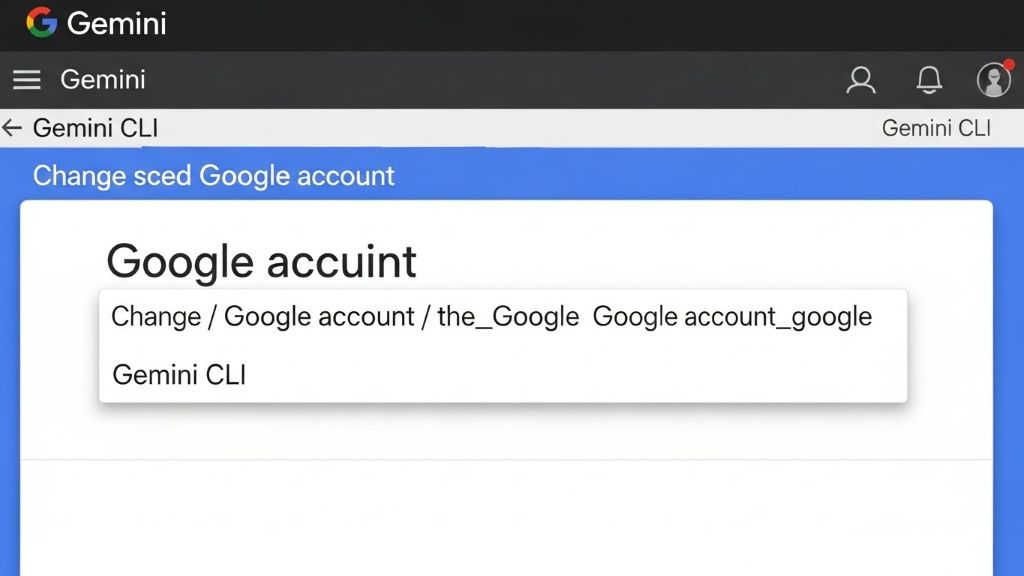Click the Google "G" logo
The height and width of the screenshot is (576, 1024).
coord(42,23)
